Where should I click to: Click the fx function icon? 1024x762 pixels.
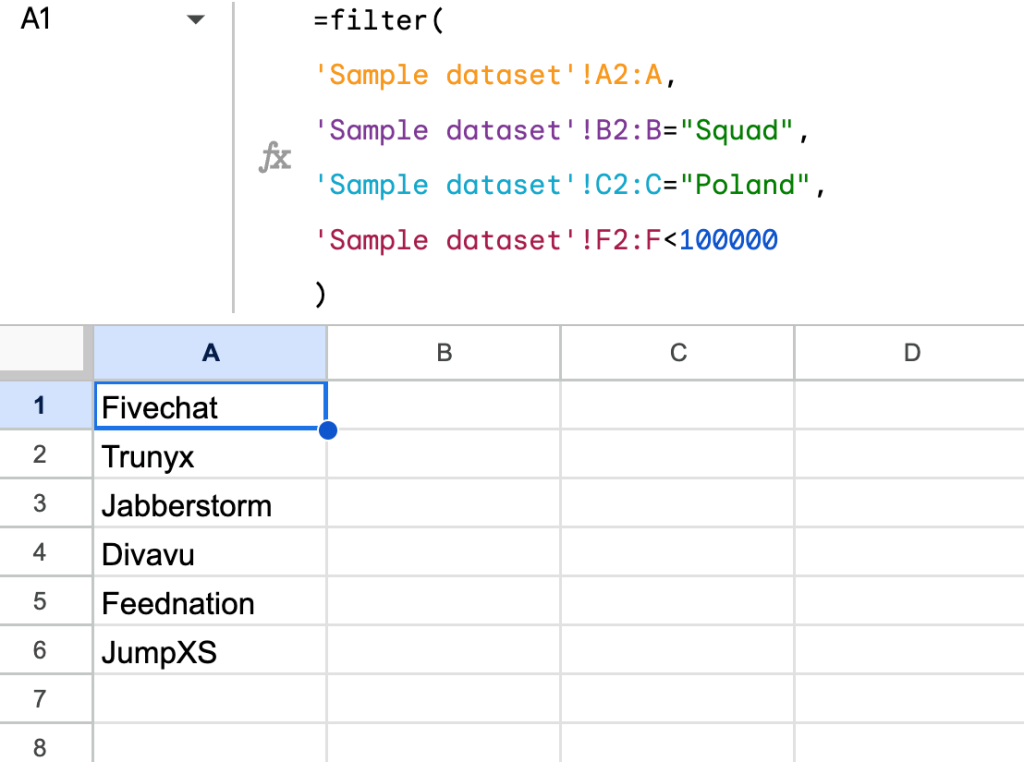(275, 158)
